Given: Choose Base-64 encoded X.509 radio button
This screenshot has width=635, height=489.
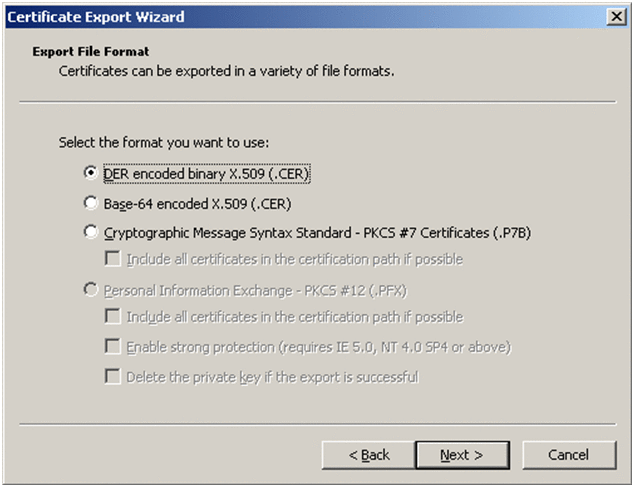Looking at the screenshot, I should click(92, 202).
